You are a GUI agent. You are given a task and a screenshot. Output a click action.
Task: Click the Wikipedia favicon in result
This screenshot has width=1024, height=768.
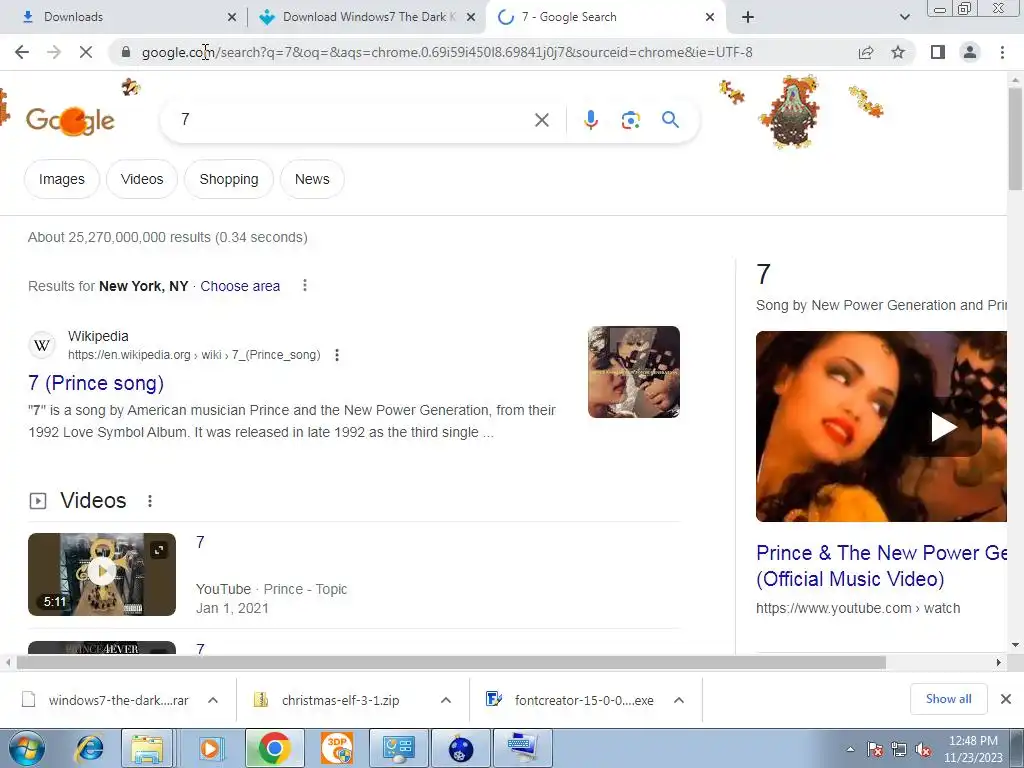[x=42, y=345]
